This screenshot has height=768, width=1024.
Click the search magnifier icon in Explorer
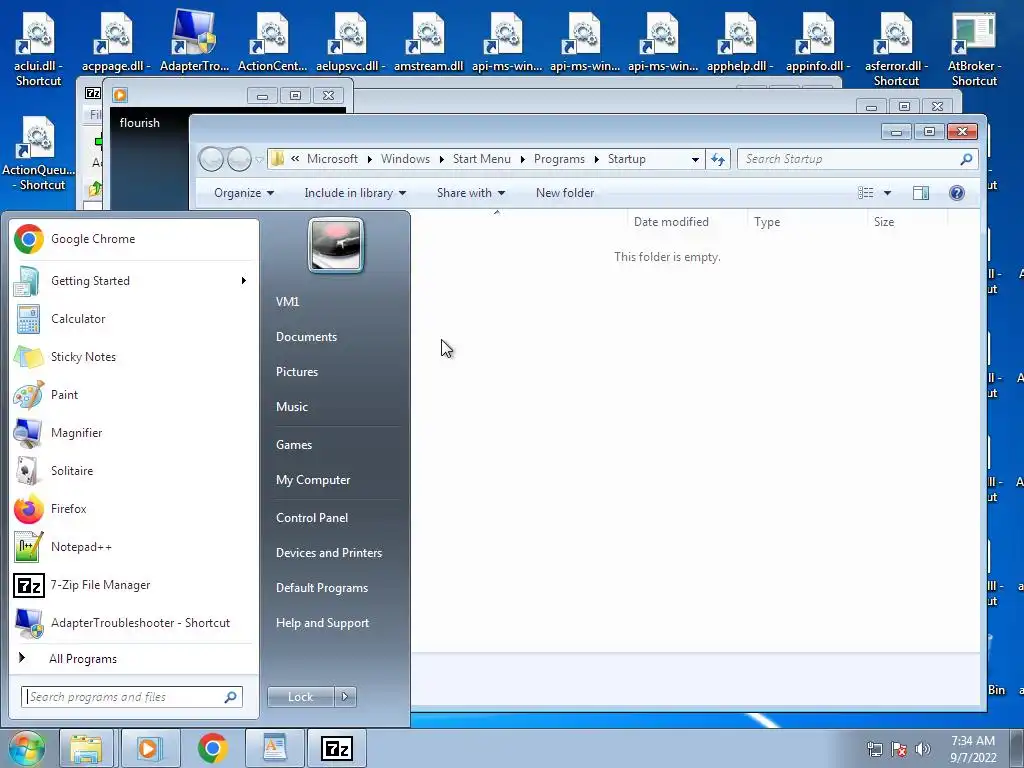[x=967, y=159]
